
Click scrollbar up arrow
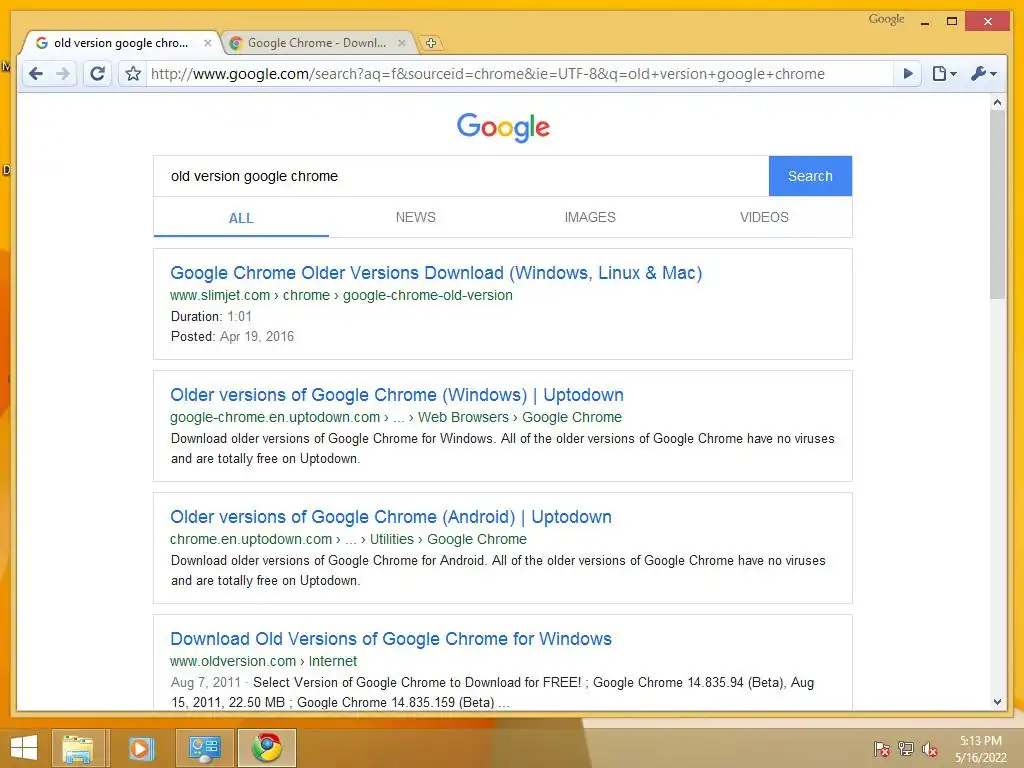(x=997, y=103)
